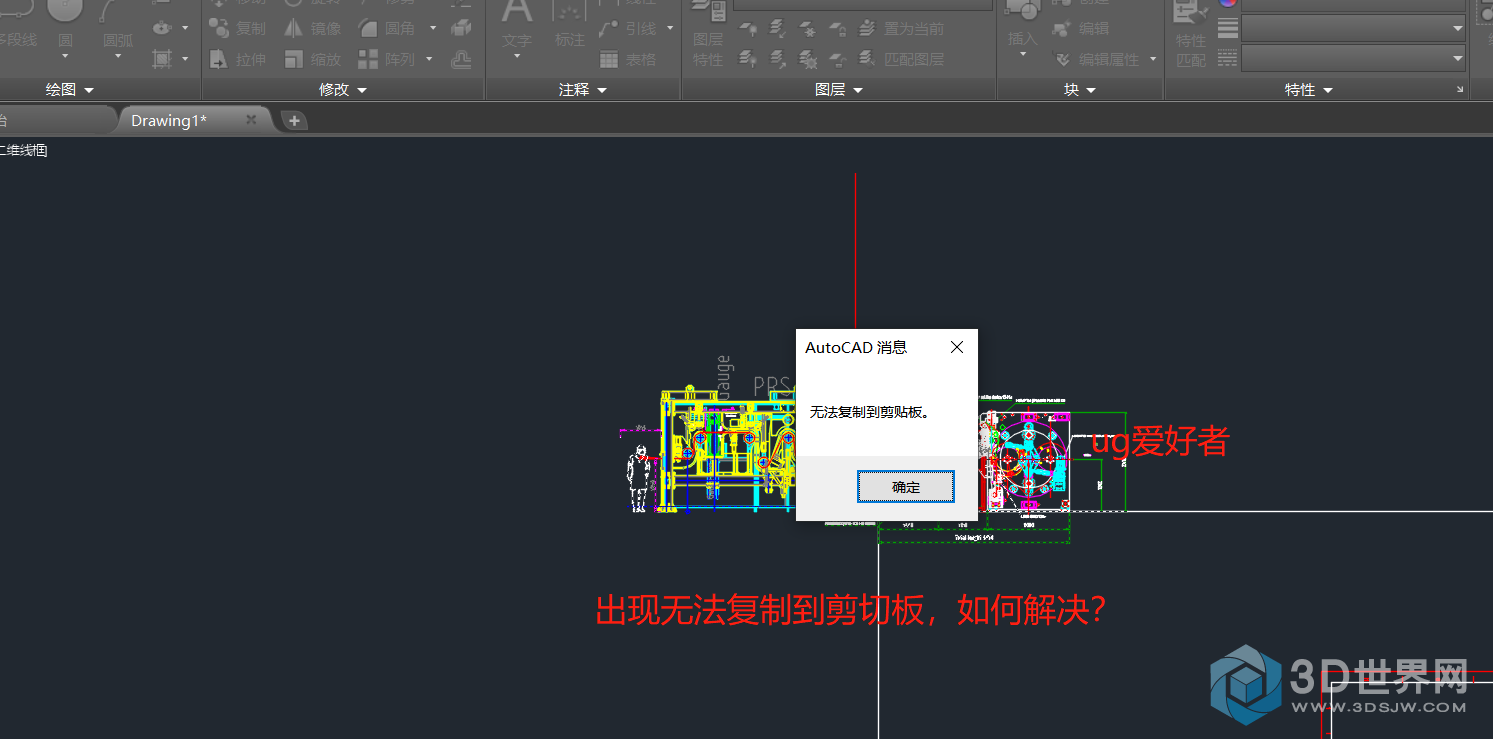Insert a 表格 (Table)
The width and height of the screenshot is (1493, 739).
pos(628,60)
